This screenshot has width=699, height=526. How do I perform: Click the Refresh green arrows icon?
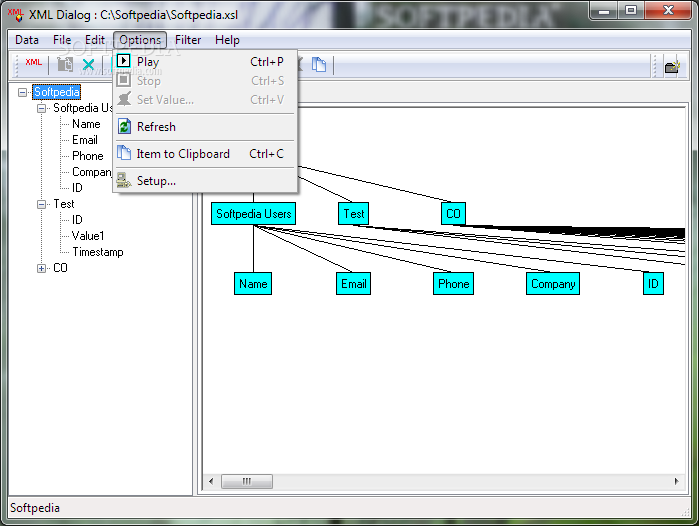pyautogui.click(x=124, y=127)
